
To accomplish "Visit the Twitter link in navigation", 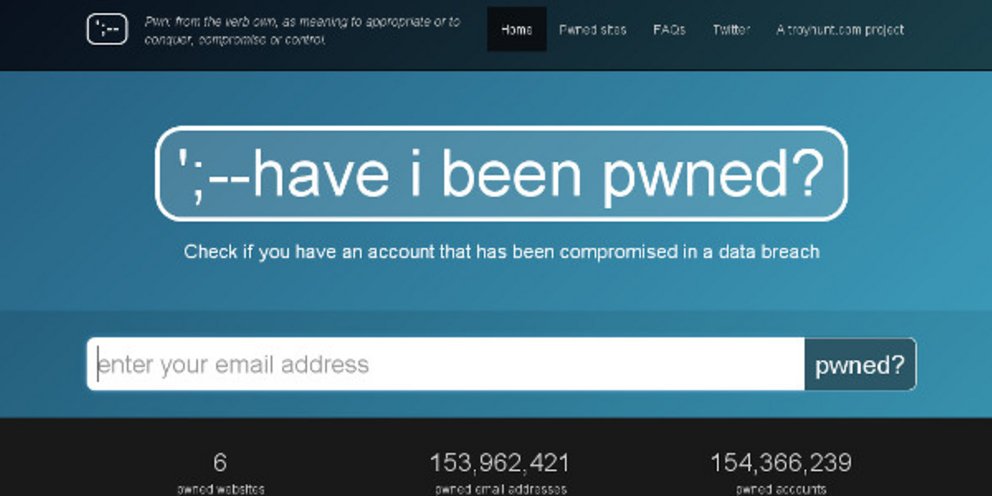I will 731,30.
